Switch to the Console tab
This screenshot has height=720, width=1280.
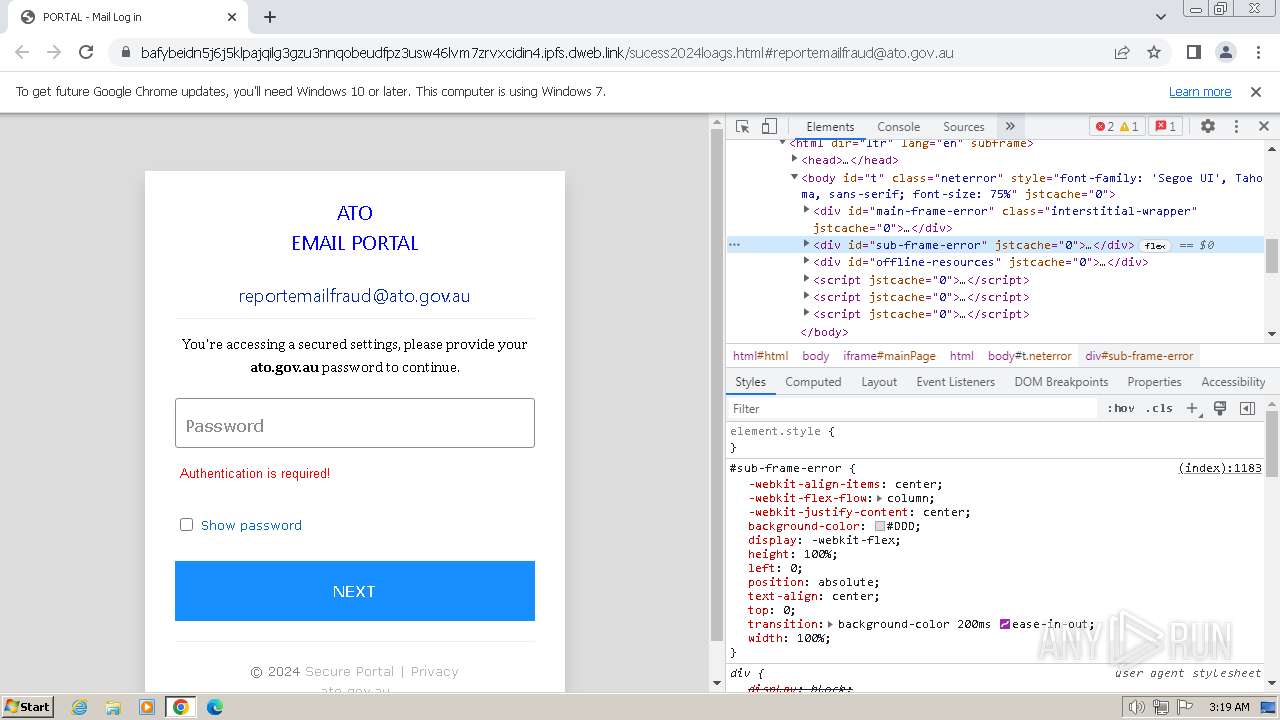tap(898, 127)
